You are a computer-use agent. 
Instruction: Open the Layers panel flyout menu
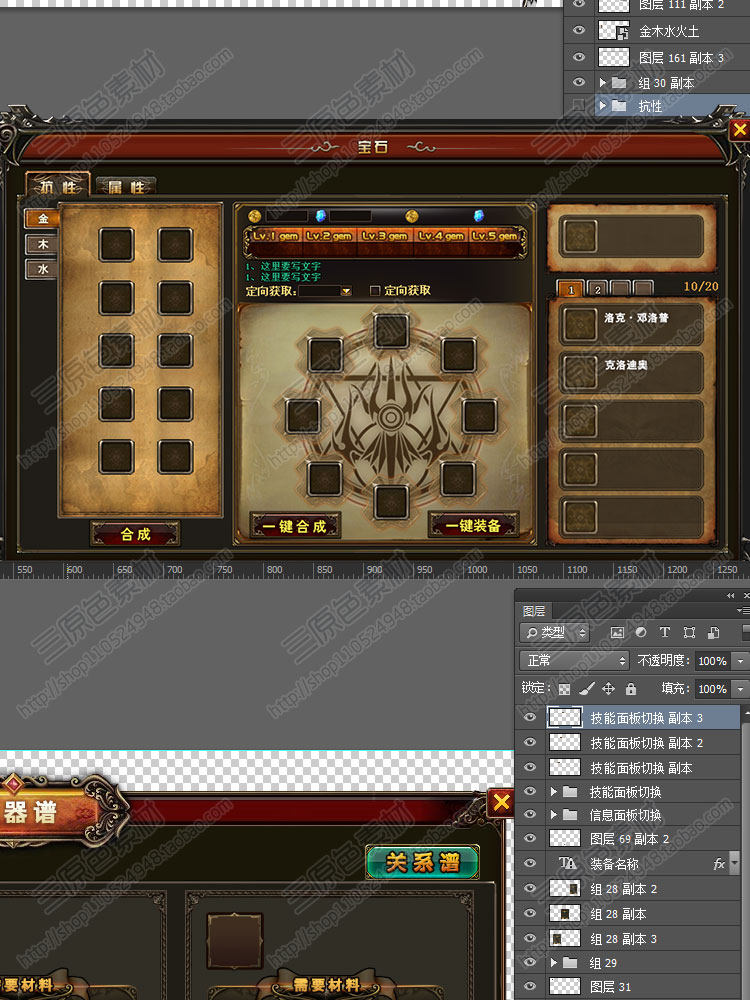pyautogui.click(x=743, y=611)
